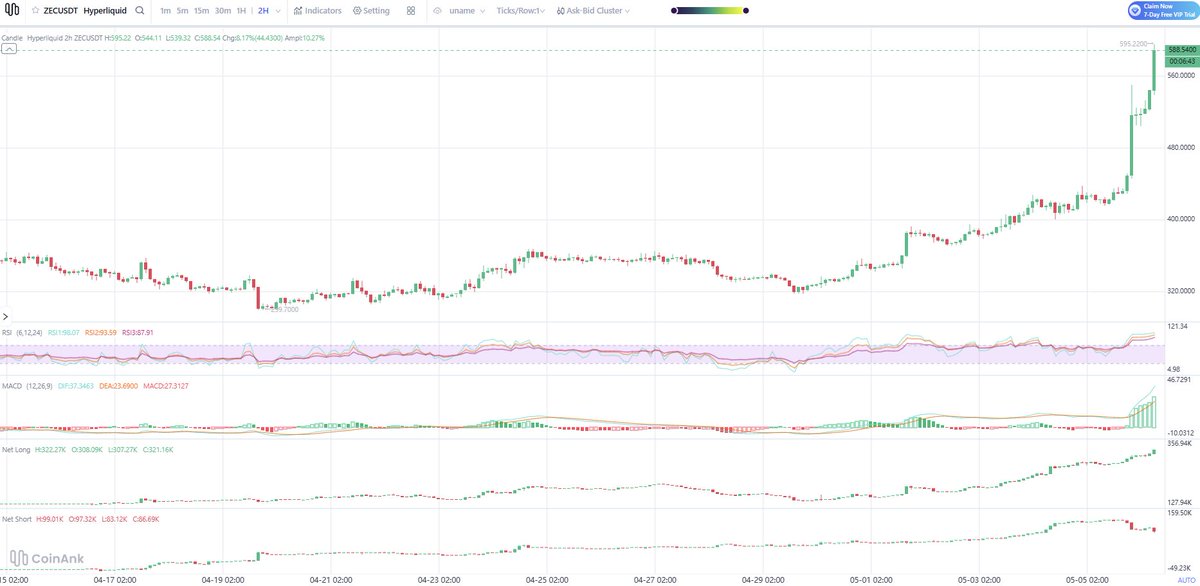Switch to the 15m timeframe
Image resolution: width=1200 pixels, height=586 pixels.
(201, 11)
